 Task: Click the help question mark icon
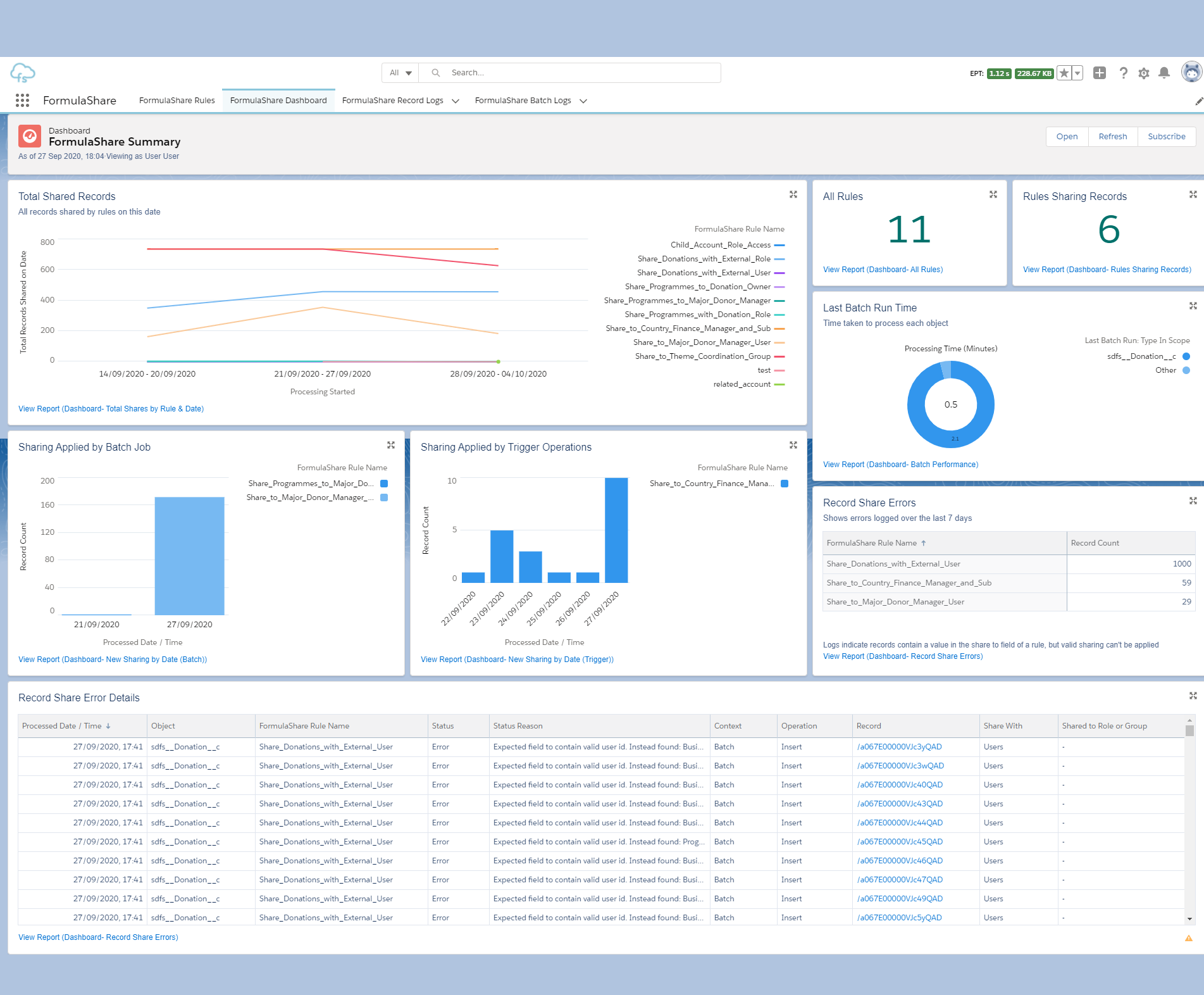pos(1124,73)
